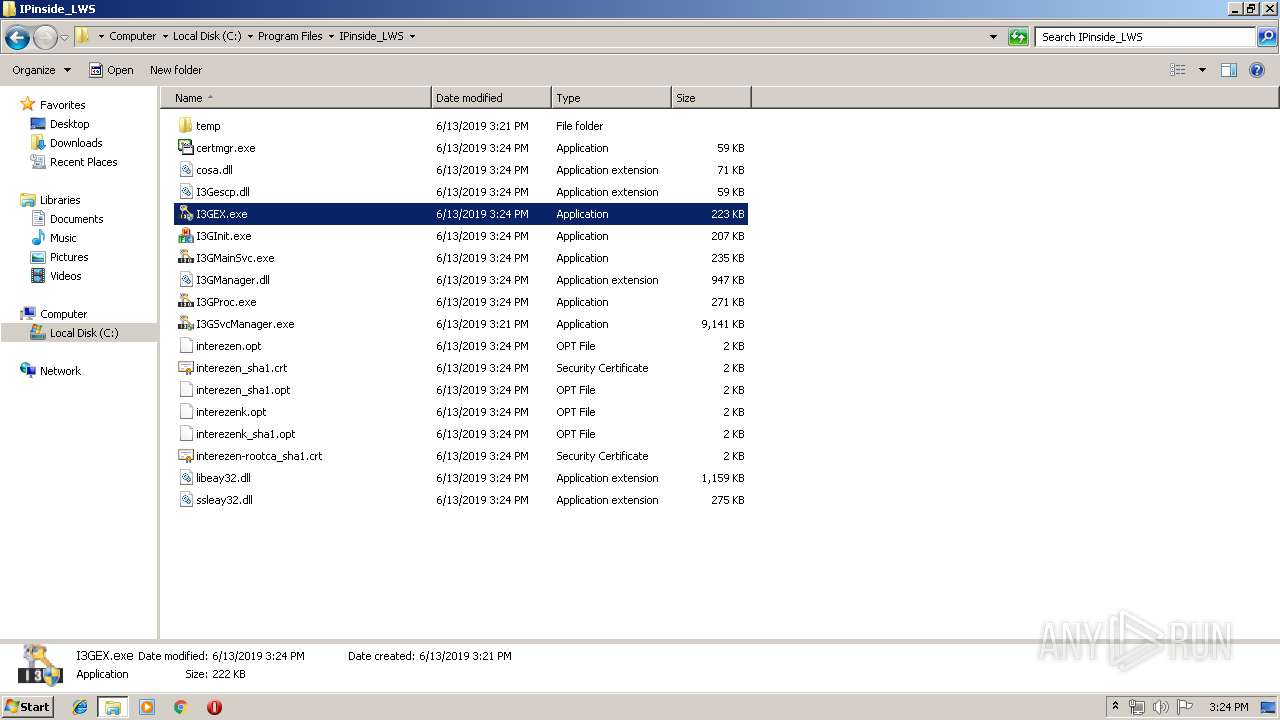Select the ssleay32.dll file icon

point(185,500)
